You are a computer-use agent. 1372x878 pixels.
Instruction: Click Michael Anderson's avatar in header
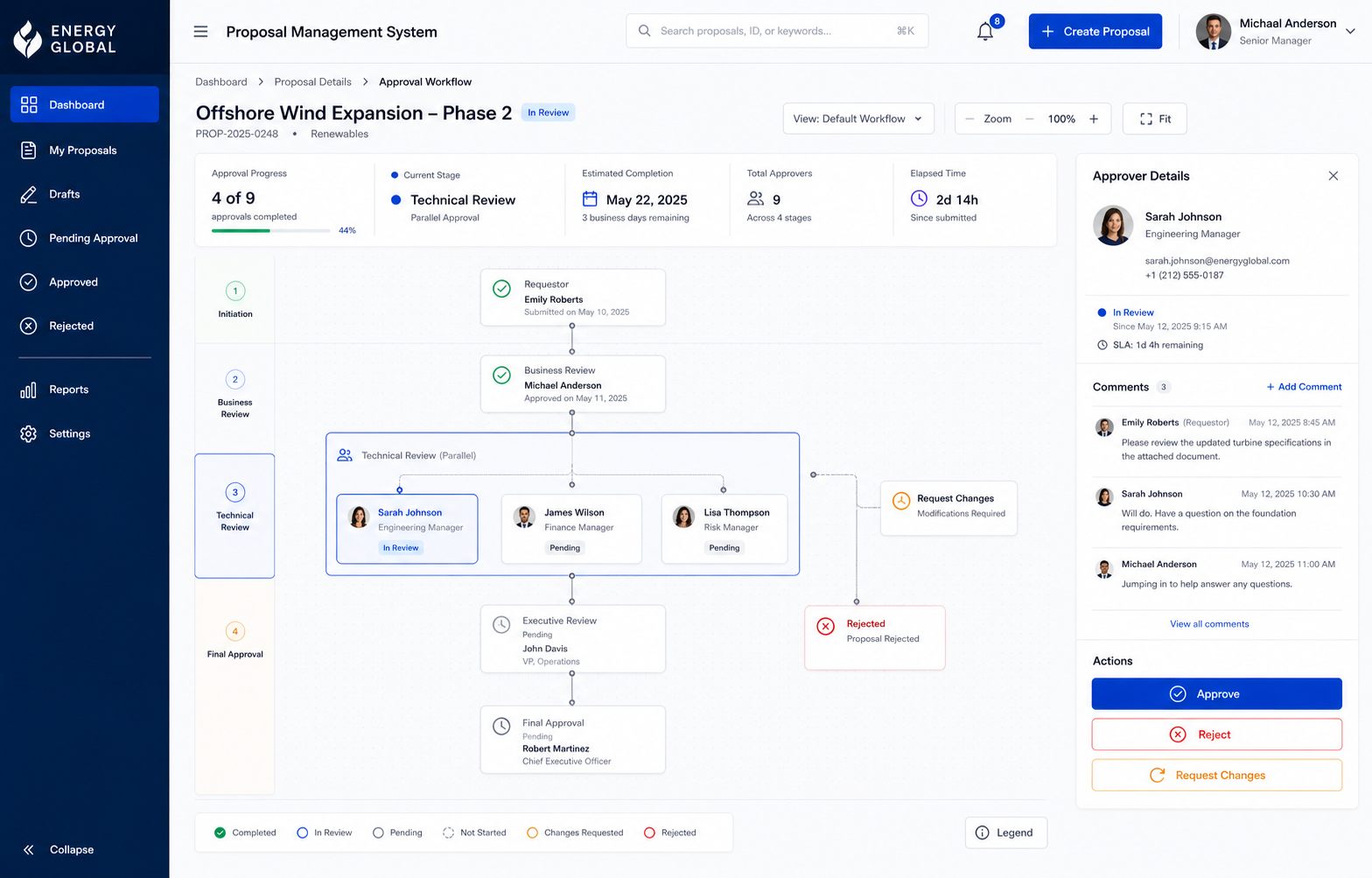click(1213, 32)
